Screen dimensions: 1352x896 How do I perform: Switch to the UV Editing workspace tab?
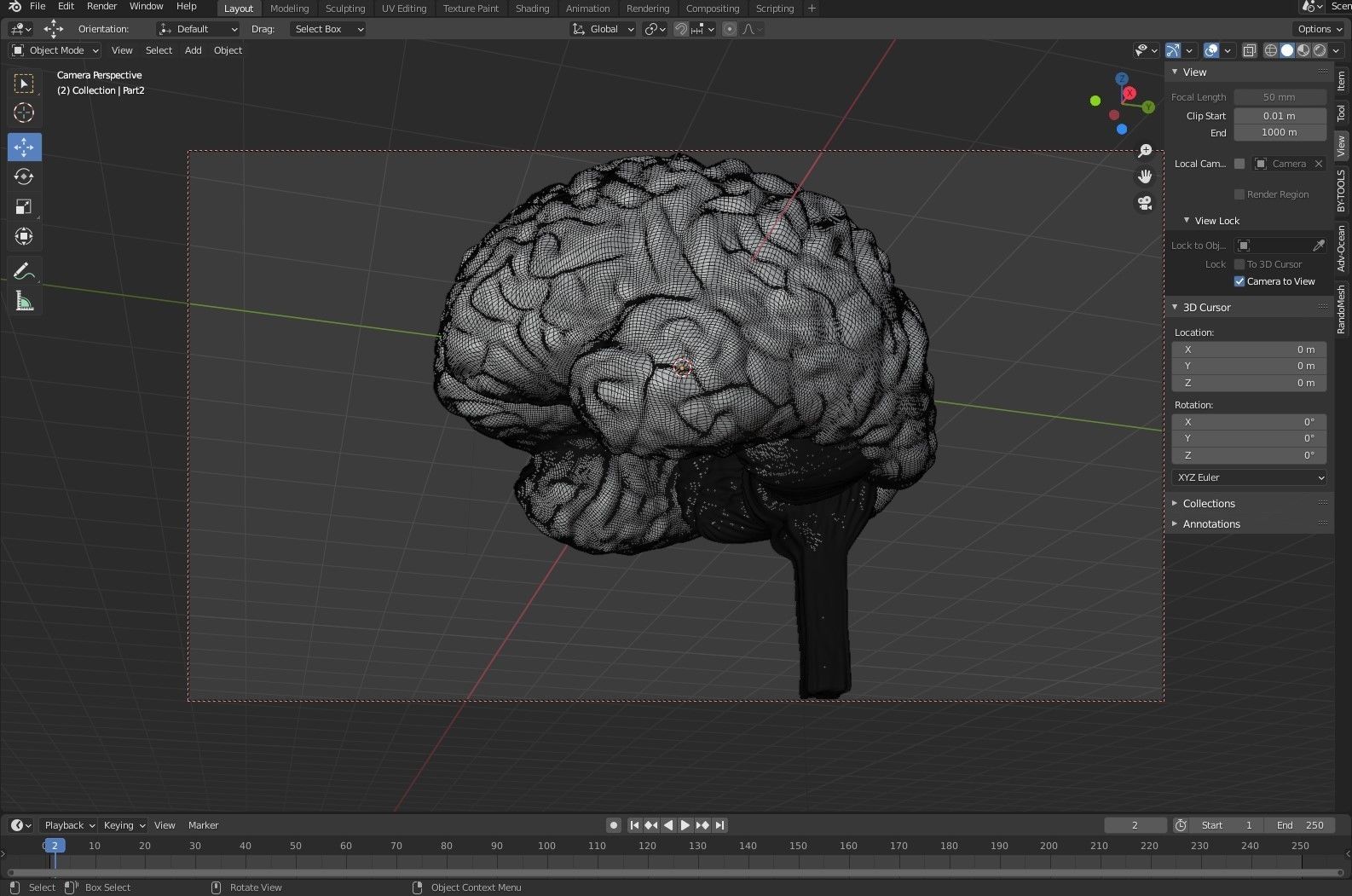pyautogui.click(x=404, y=9)
